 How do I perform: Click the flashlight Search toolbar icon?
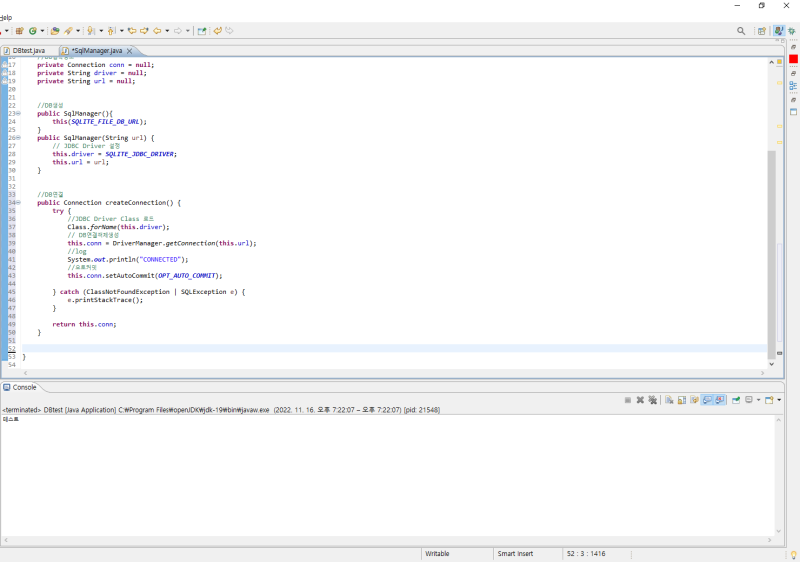click(68, 31)
